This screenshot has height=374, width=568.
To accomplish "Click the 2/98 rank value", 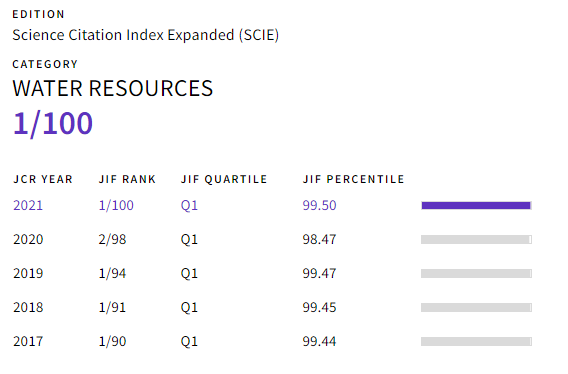I will [112, 240].
